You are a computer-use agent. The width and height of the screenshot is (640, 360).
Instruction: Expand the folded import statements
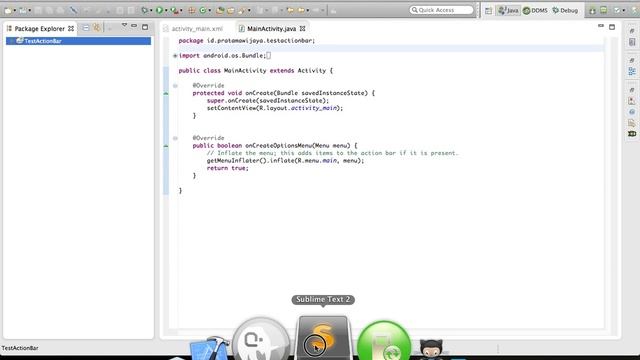175,56
